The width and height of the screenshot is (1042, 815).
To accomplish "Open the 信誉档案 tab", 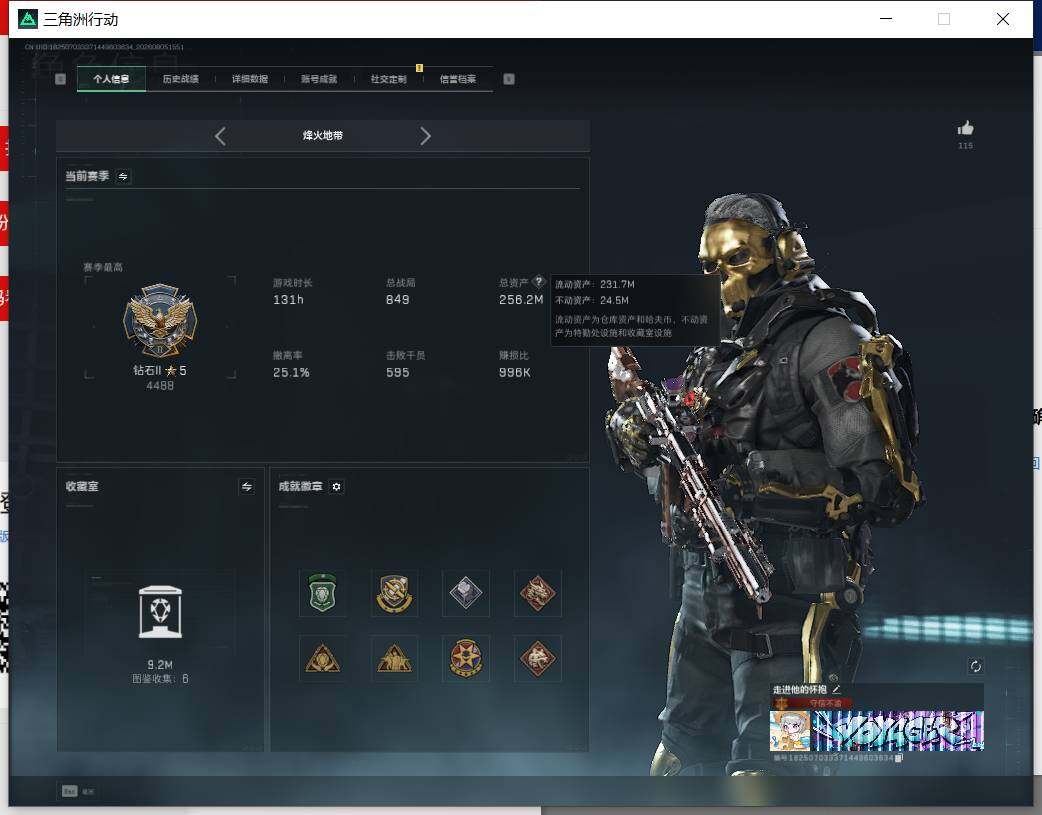I will coord(458,79).
